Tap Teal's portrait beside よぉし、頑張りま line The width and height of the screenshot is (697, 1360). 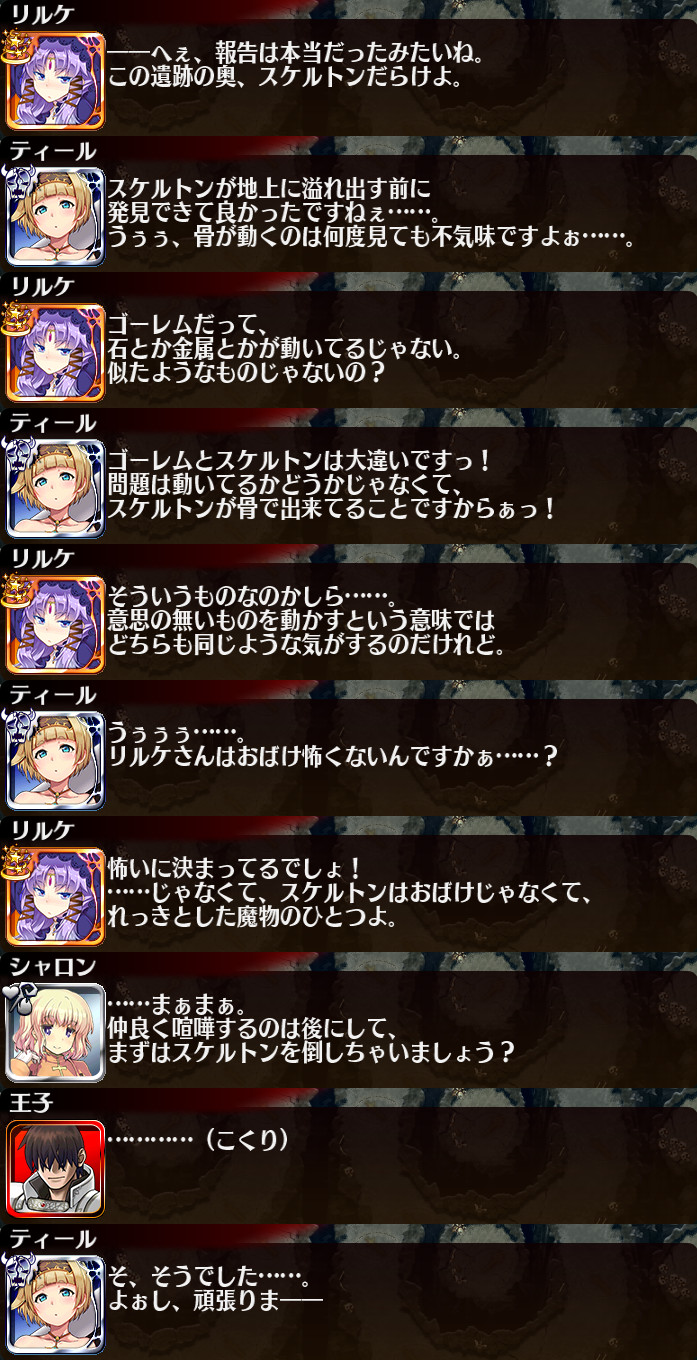[x=55, y=1304]
